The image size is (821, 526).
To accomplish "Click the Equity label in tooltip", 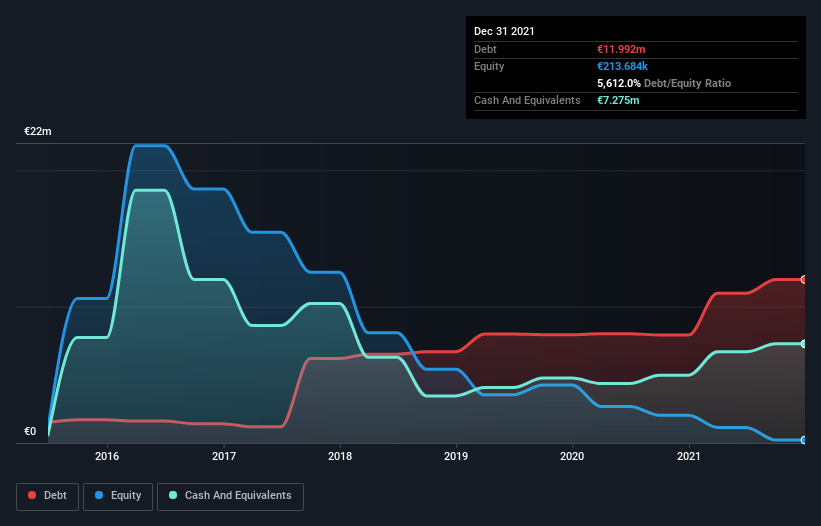I will pos(489,66).
